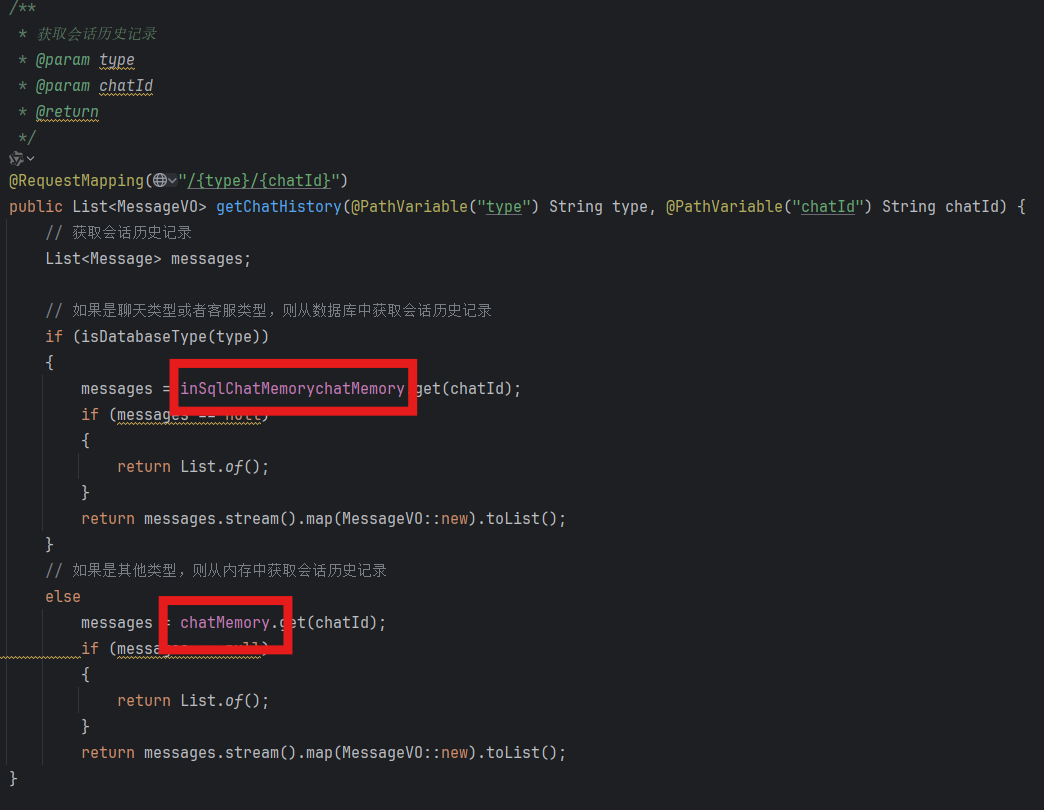The height and width of the screenshot is (810, 1044).
Task: Click the yellow squiggly warning line
Action: coord(38,656)
